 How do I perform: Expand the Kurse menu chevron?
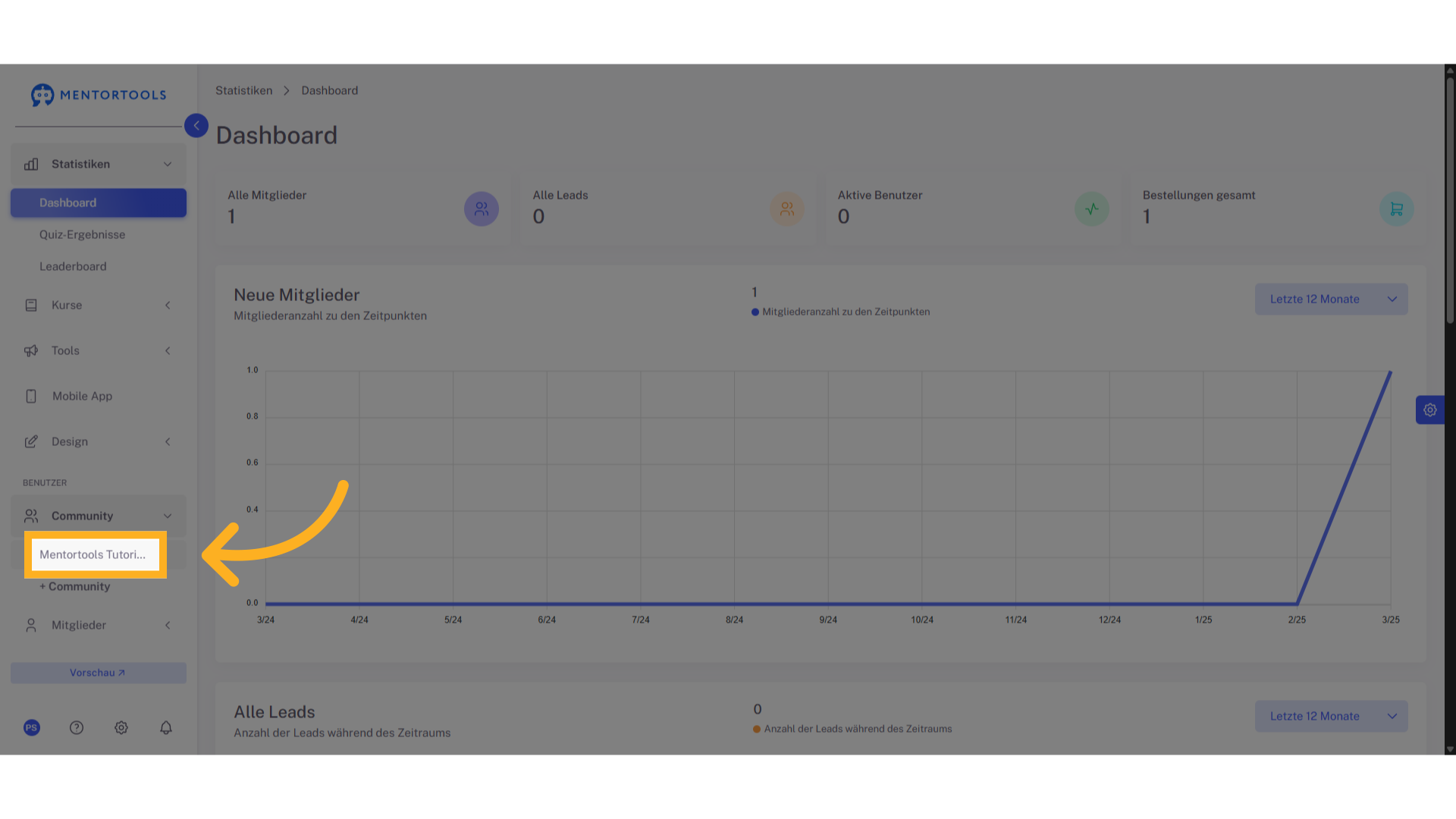tap(168, 306)
